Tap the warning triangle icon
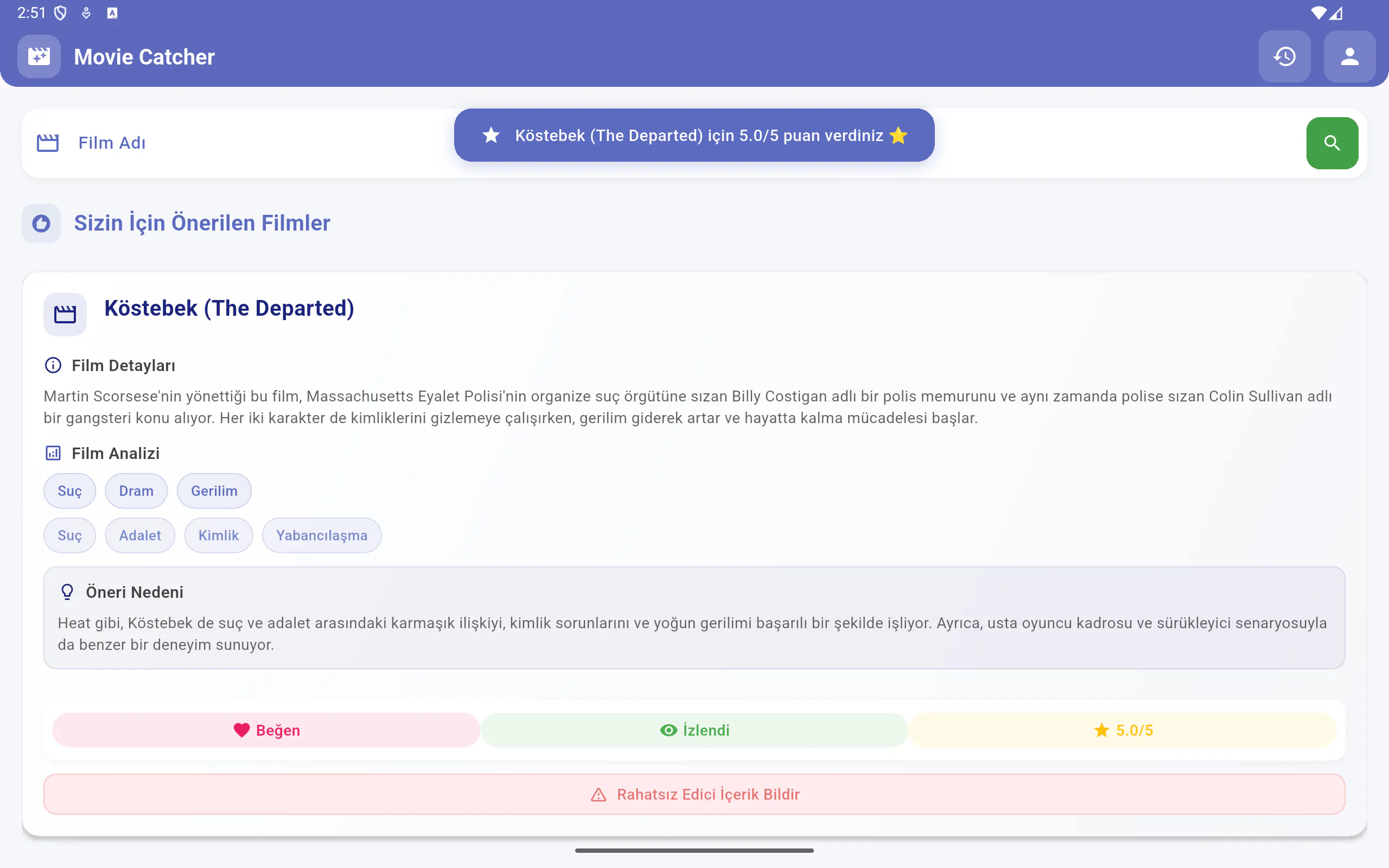 (598, 795)
